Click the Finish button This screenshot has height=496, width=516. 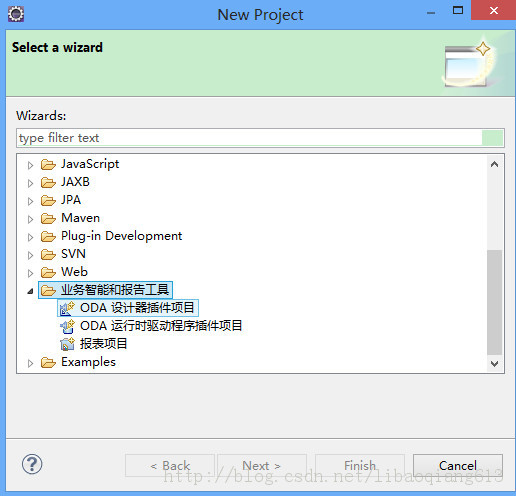point(360,465)
